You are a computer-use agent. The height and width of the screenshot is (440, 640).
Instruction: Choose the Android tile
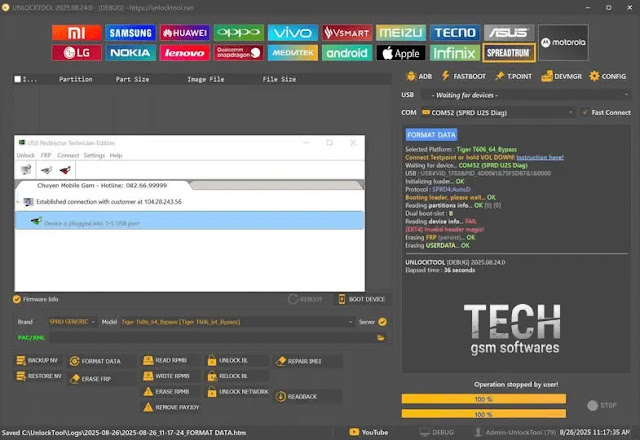click(347, 53)
